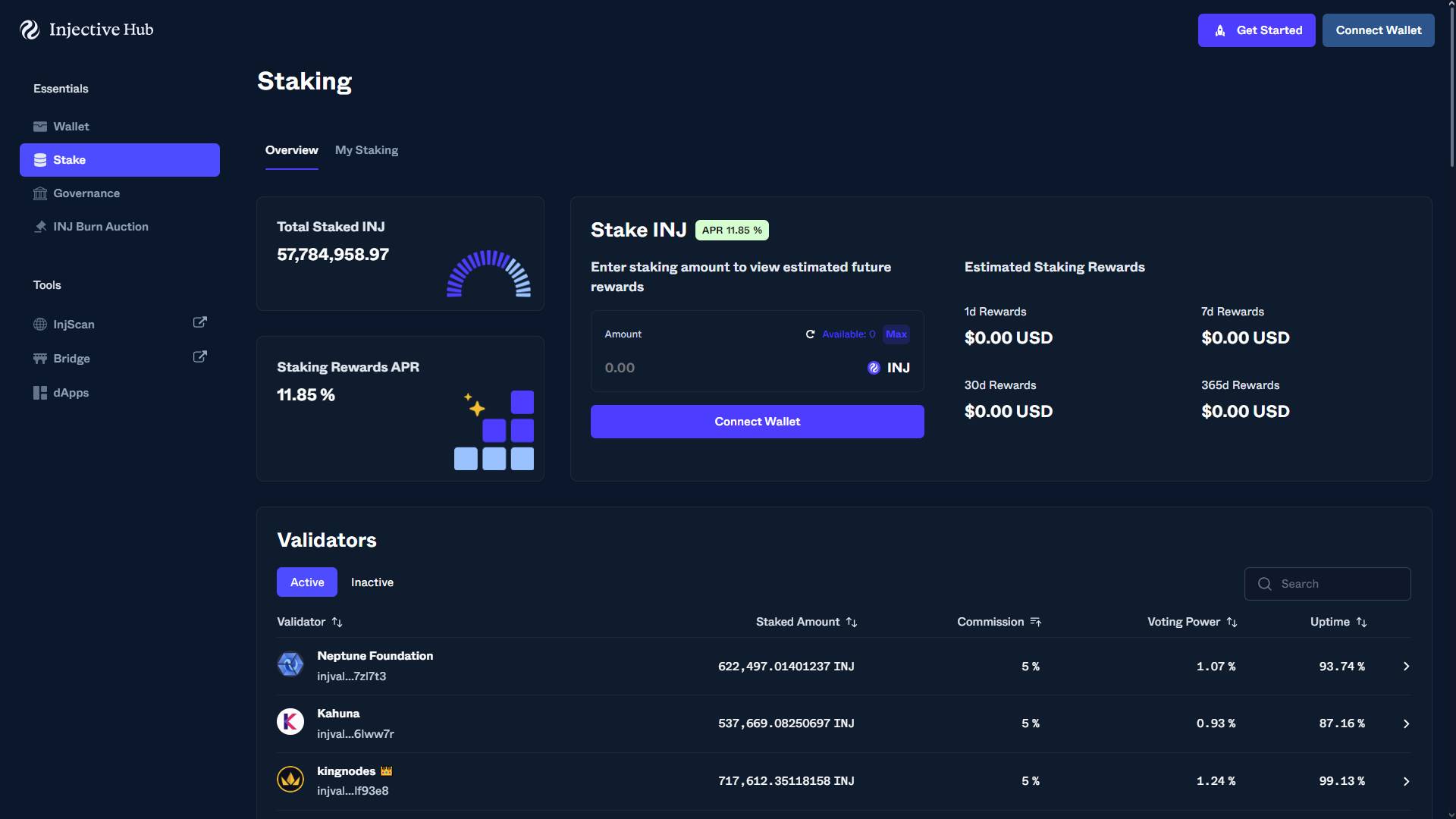1456x819 pixels.
Task: Click the Bridge icon in Tools
Action: coord(40,359)
